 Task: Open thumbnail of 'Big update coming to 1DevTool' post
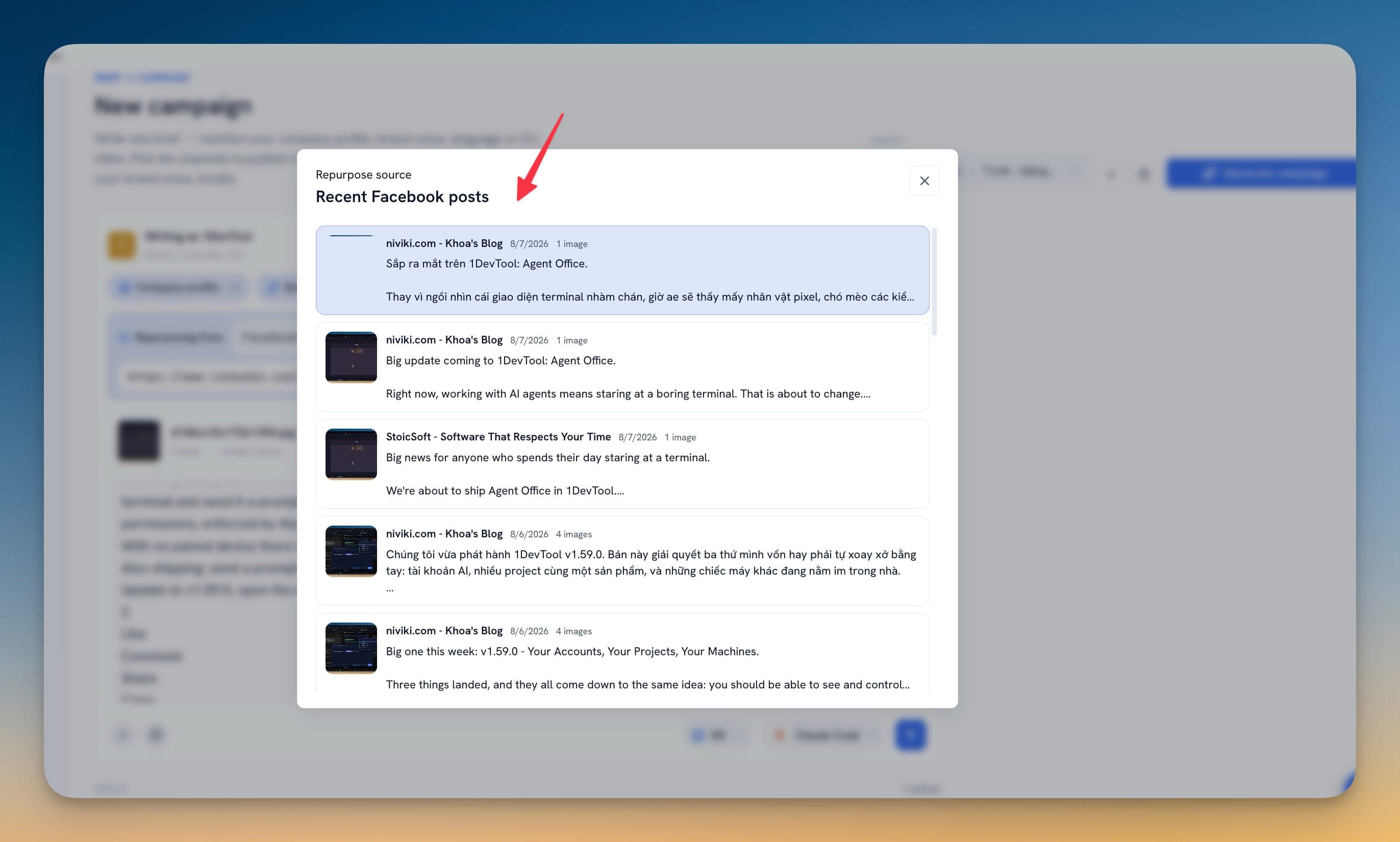[351, 357]
